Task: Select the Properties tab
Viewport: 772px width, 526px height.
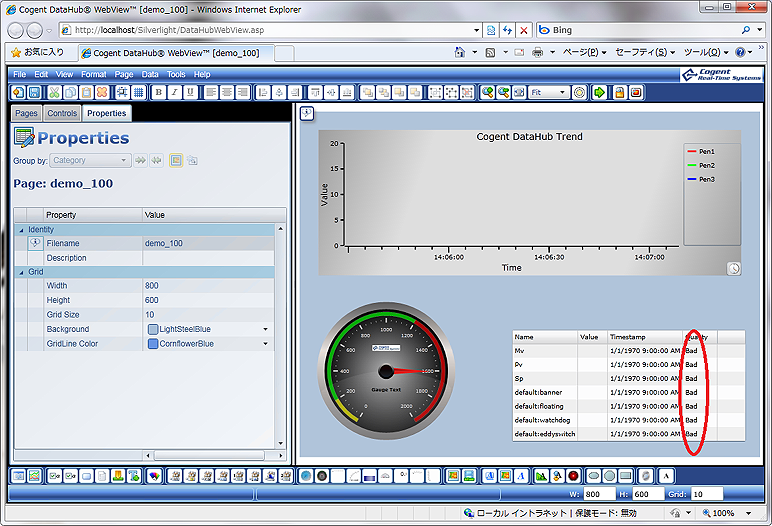Action: 107,113
